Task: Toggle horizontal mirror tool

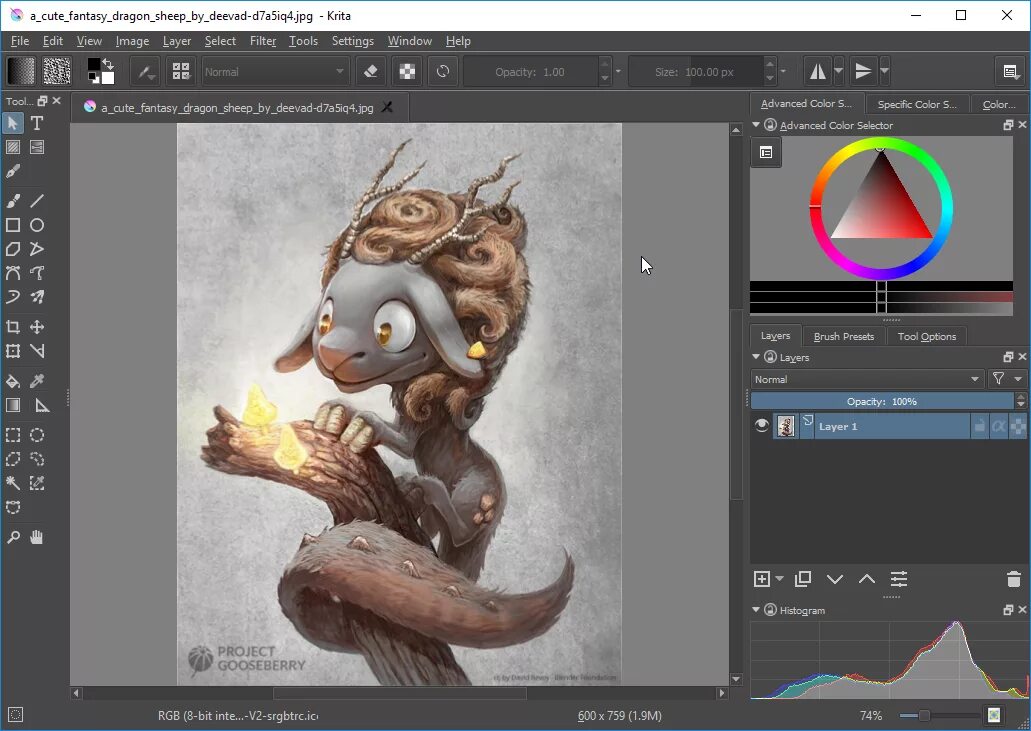Action: tap(817, 72)
